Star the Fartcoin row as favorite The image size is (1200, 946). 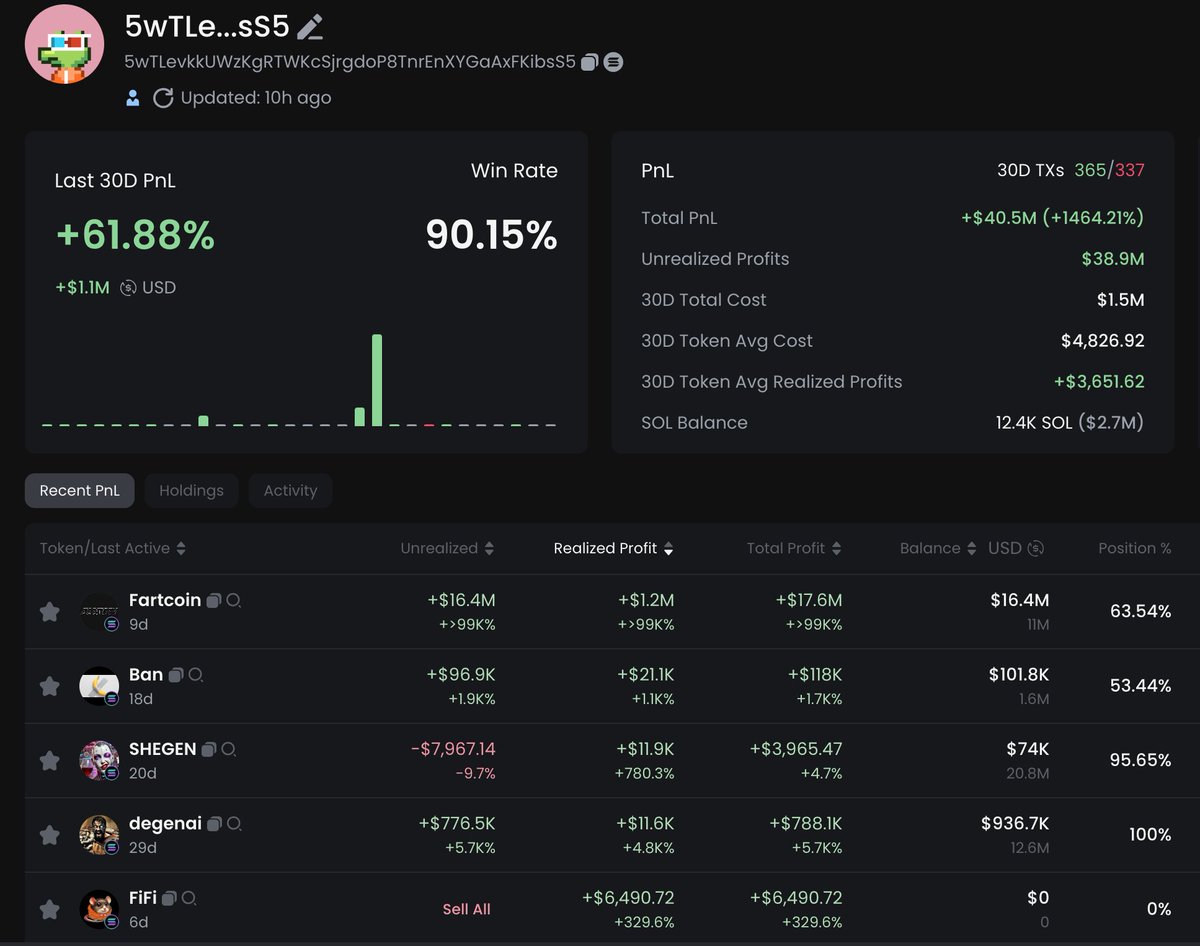click(49, 611)
